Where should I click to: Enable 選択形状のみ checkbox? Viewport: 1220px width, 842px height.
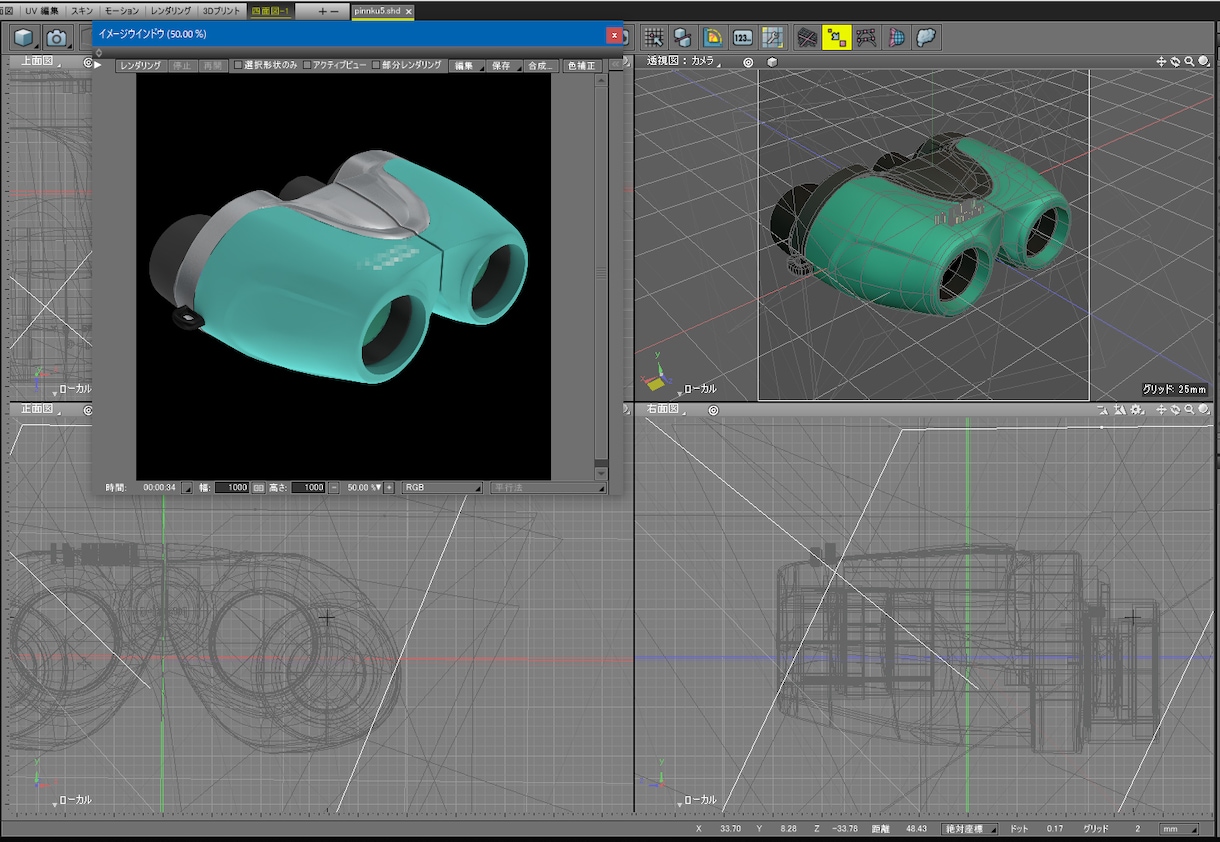(x=238, y=65)
